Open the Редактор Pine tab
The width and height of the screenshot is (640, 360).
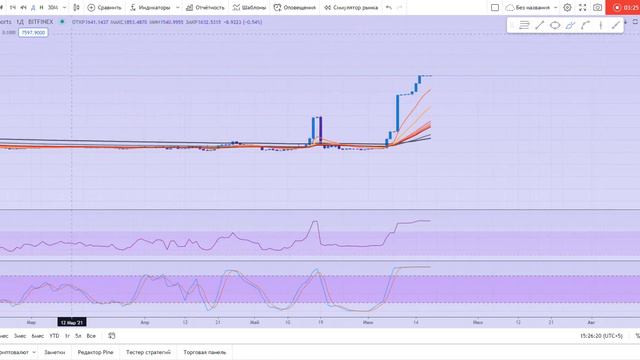[x=96, y=352]
